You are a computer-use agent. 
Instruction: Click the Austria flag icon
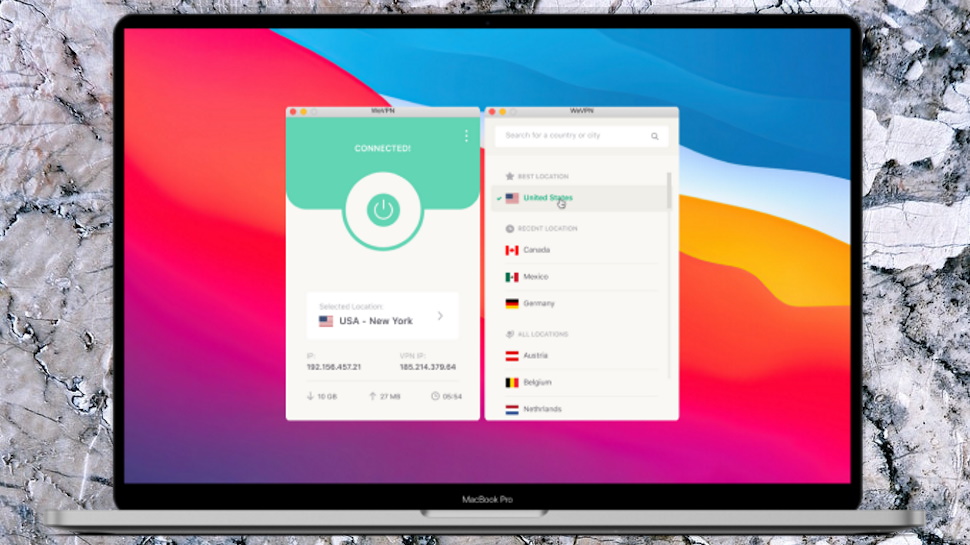(x=512, y=356)
